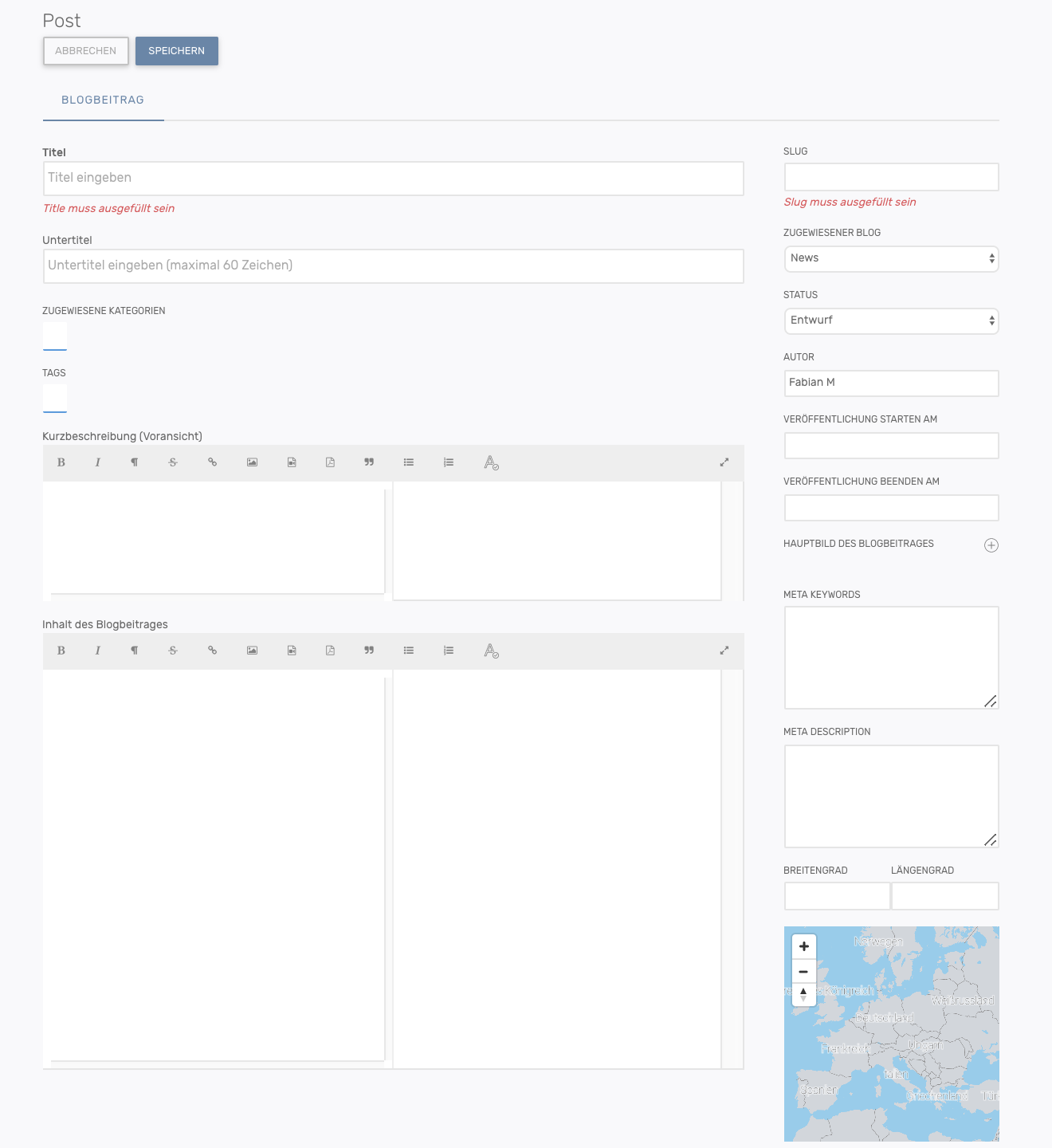Zoom out on the map
The width and height of the screenshot is (1052, 1148).
pyautogui.click(x=803, y=972)
